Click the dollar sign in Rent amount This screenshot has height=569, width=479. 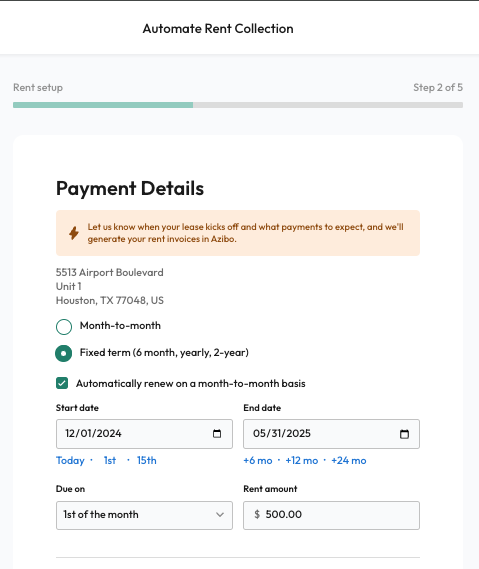[x=257, y=514]
